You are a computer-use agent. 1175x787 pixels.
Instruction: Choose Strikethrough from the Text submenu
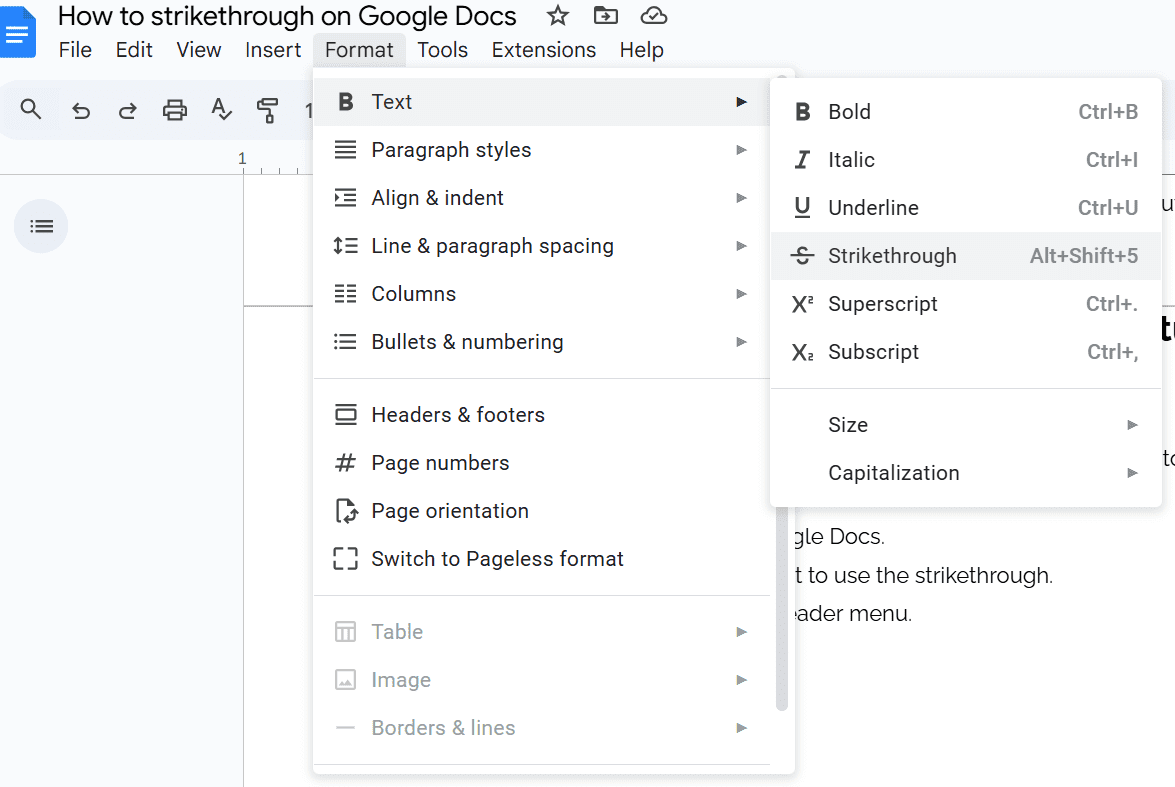[966, 256]
